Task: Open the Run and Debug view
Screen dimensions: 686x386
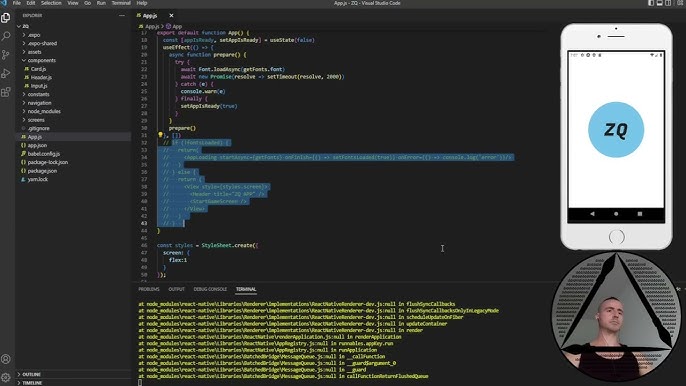Action: 6,74
